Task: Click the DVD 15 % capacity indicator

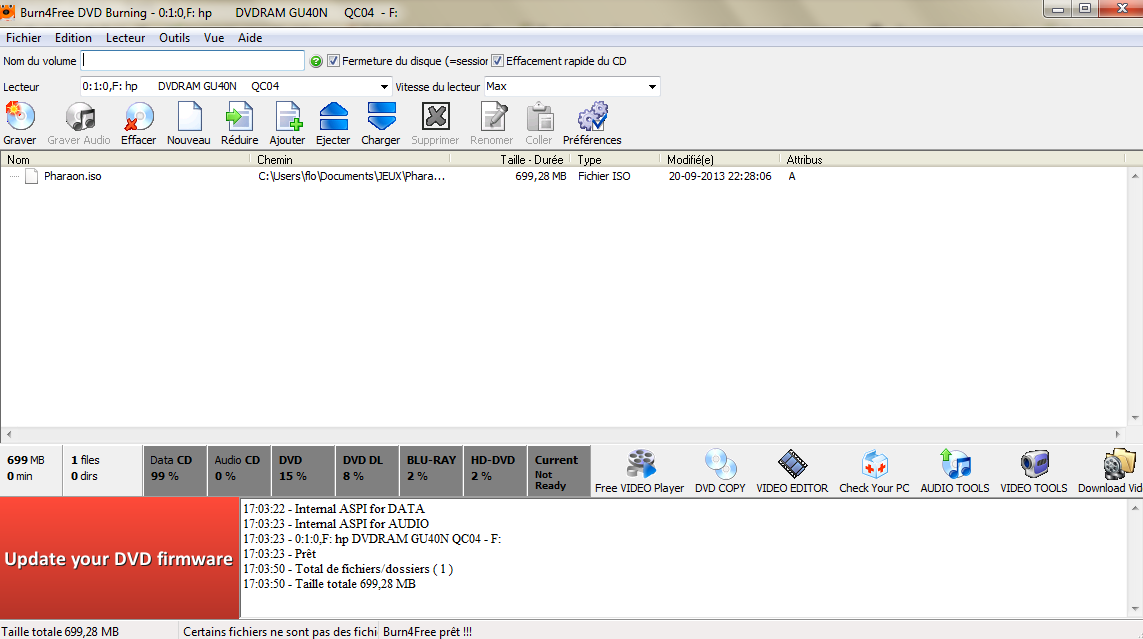Action: [x=303, y=471]
